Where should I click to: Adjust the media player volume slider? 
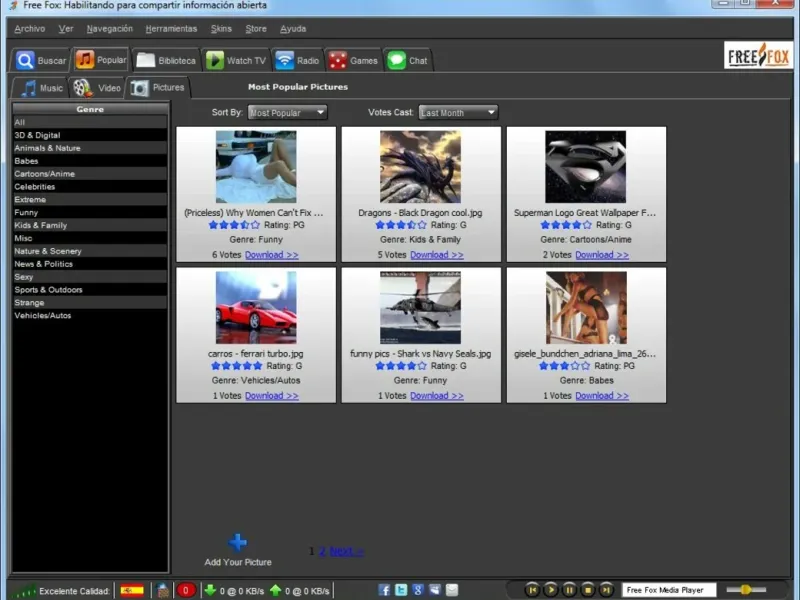(x=746, y=590)
